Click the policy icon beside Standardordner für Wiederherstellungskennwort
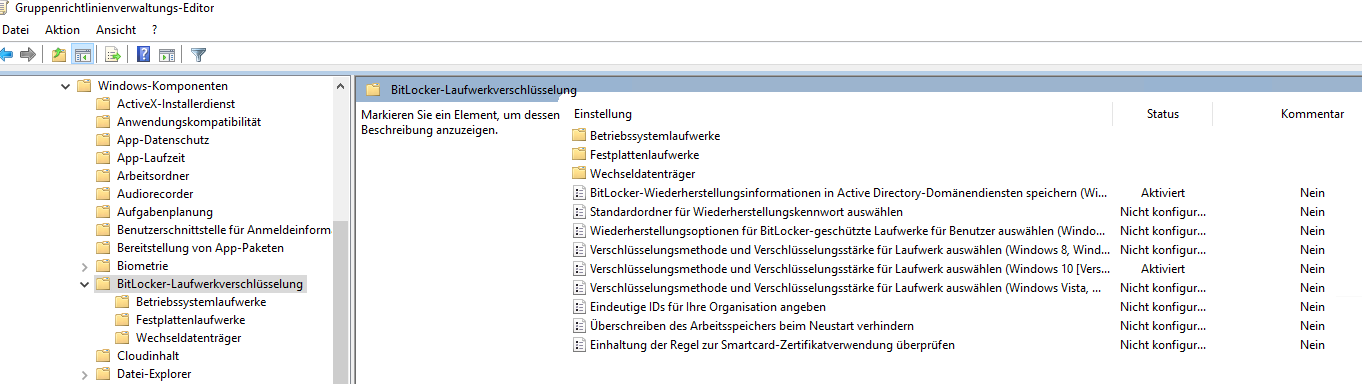1362x384 pixels. [578, 211]
